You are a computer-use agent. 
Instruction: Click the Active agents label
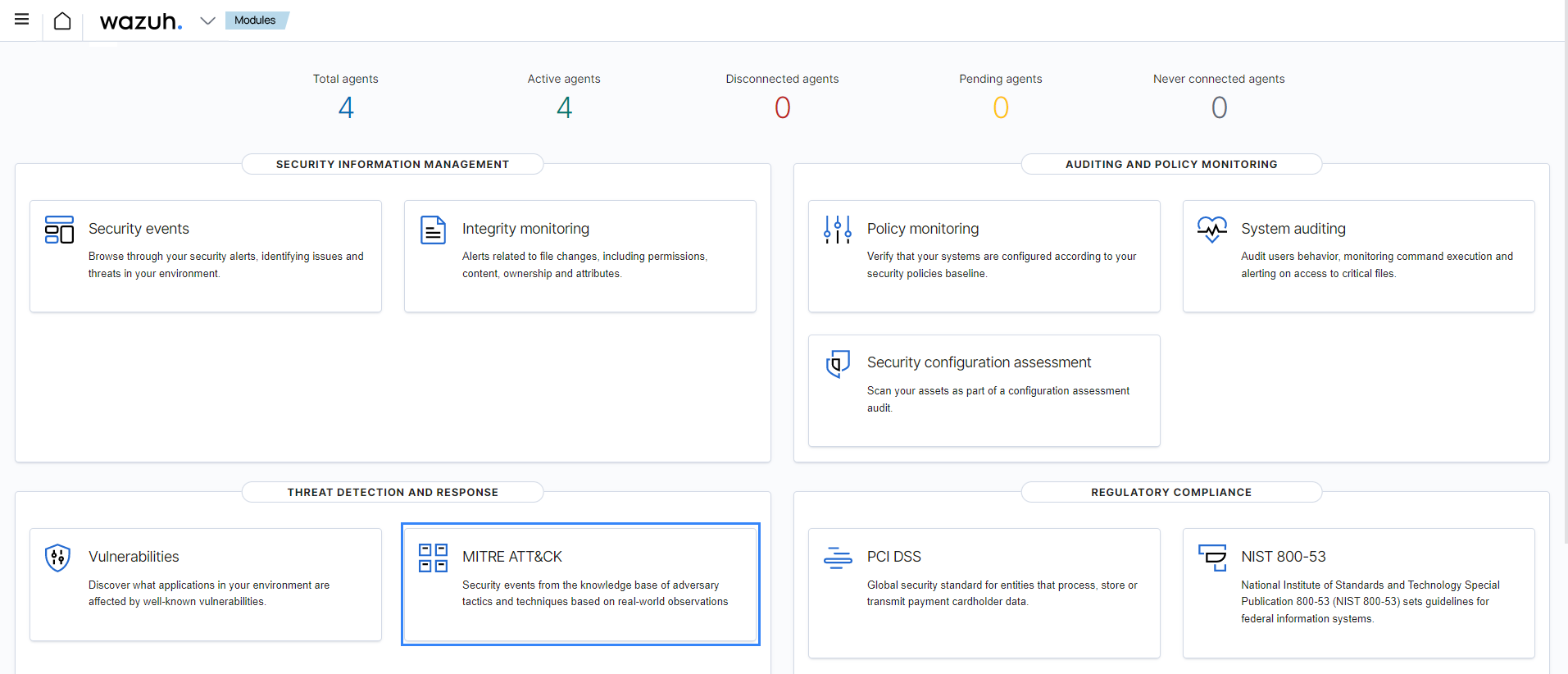point(564,79)
